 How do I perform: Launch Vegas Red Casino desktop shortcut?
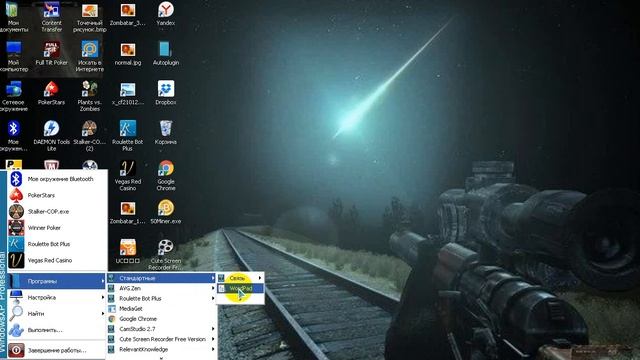point(128,175)
